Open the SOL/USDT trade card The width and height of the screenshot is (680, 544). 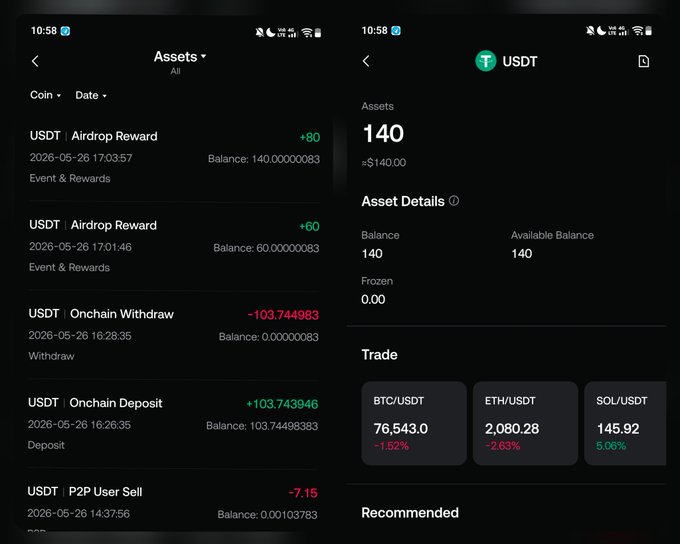point(625,423)
